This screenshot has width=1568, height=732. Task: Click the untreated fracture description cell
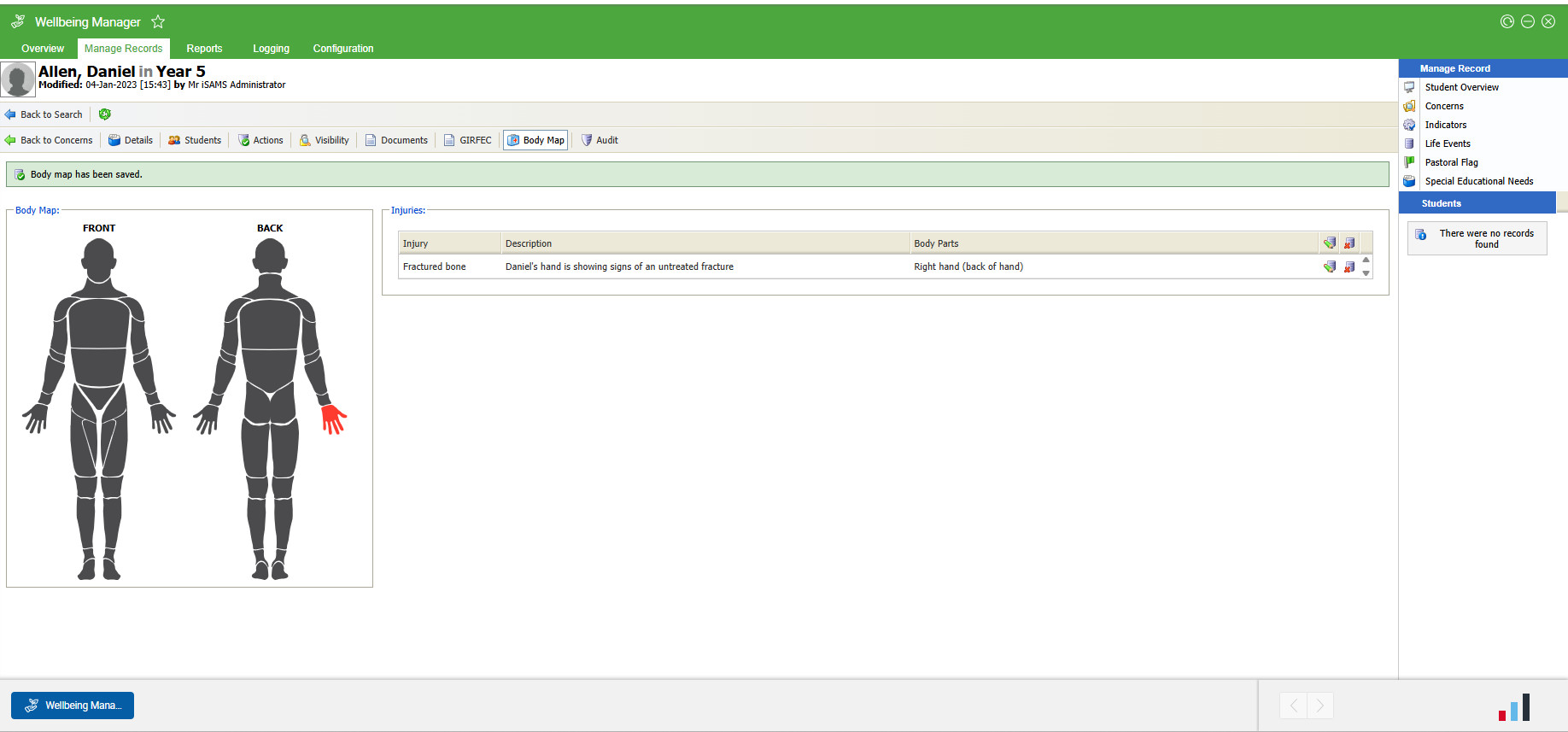click(x=705, y=266)
